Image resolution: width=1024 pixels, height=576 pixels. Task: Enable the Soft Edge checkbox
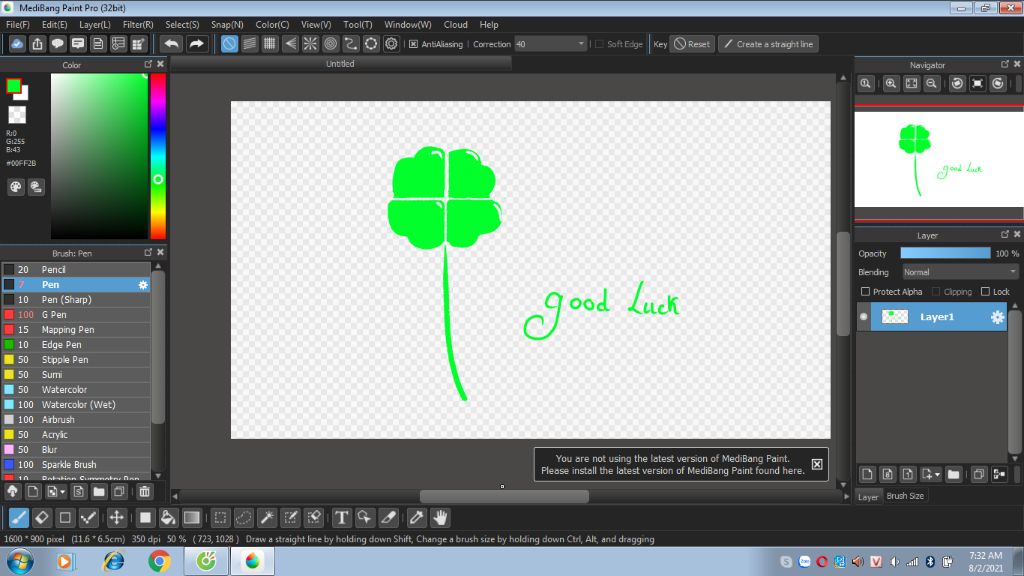(x=600, y=44)
